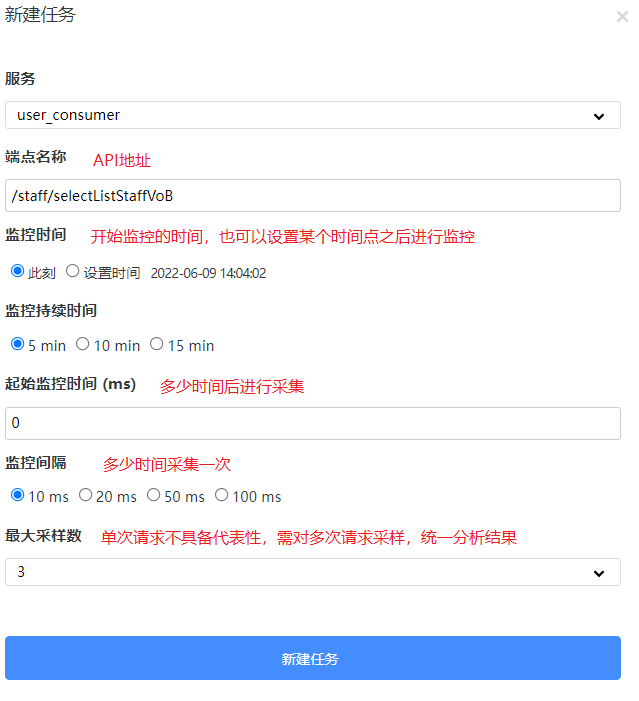
Task: Click the 监控间隔 label
Action: (36, 463)
